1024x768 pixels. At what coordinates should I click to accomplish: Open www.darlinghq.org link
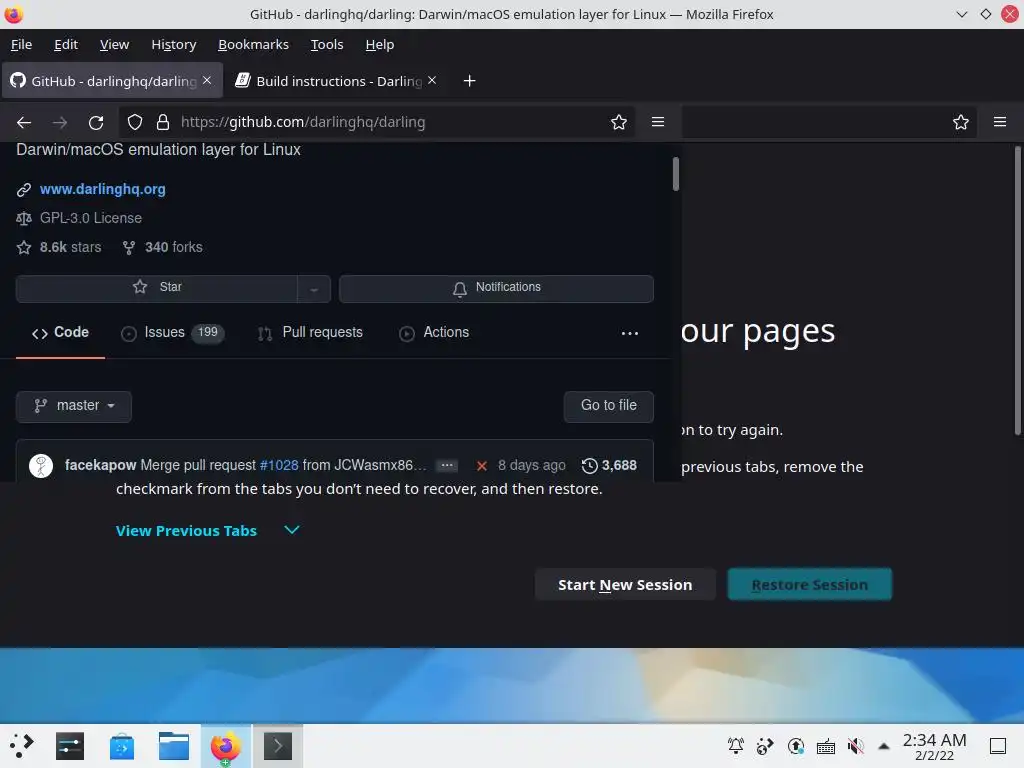[x=103, y=189]
